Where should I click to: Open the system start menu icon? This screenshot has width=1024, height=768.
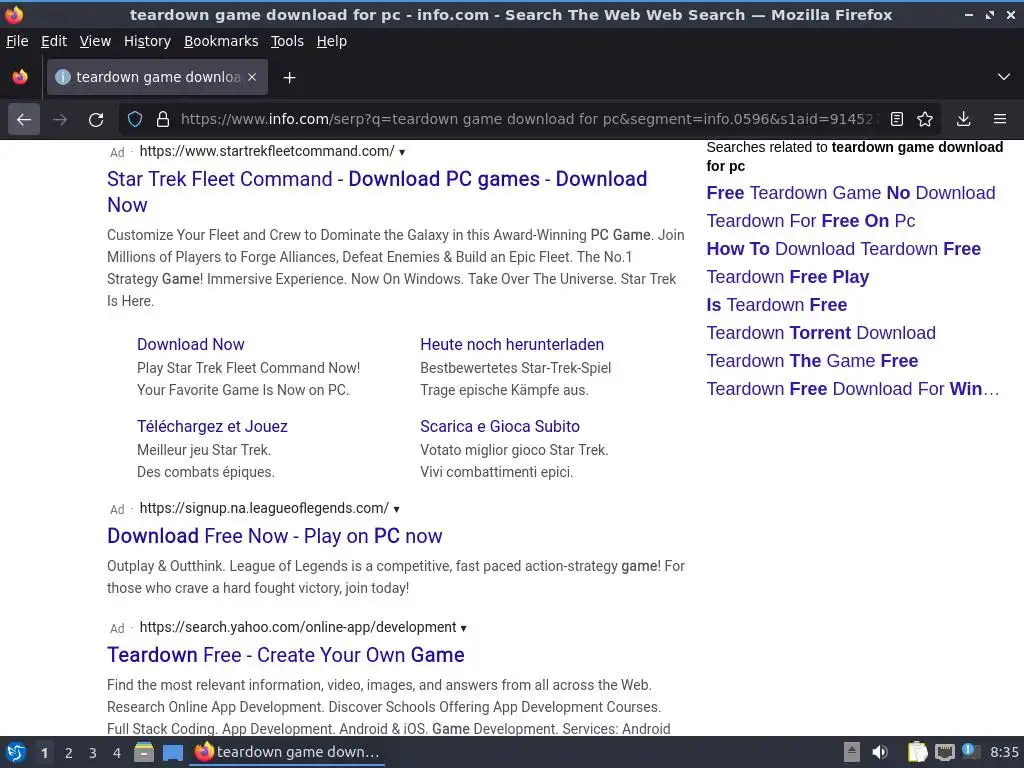point(16,752)
